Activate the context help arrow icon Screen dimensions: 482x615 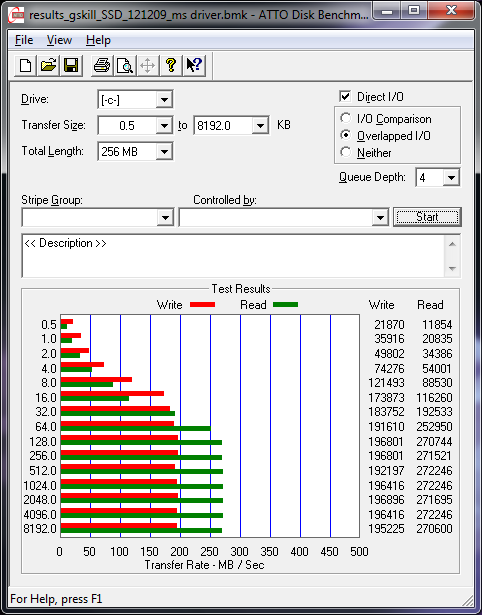(194, 65)
